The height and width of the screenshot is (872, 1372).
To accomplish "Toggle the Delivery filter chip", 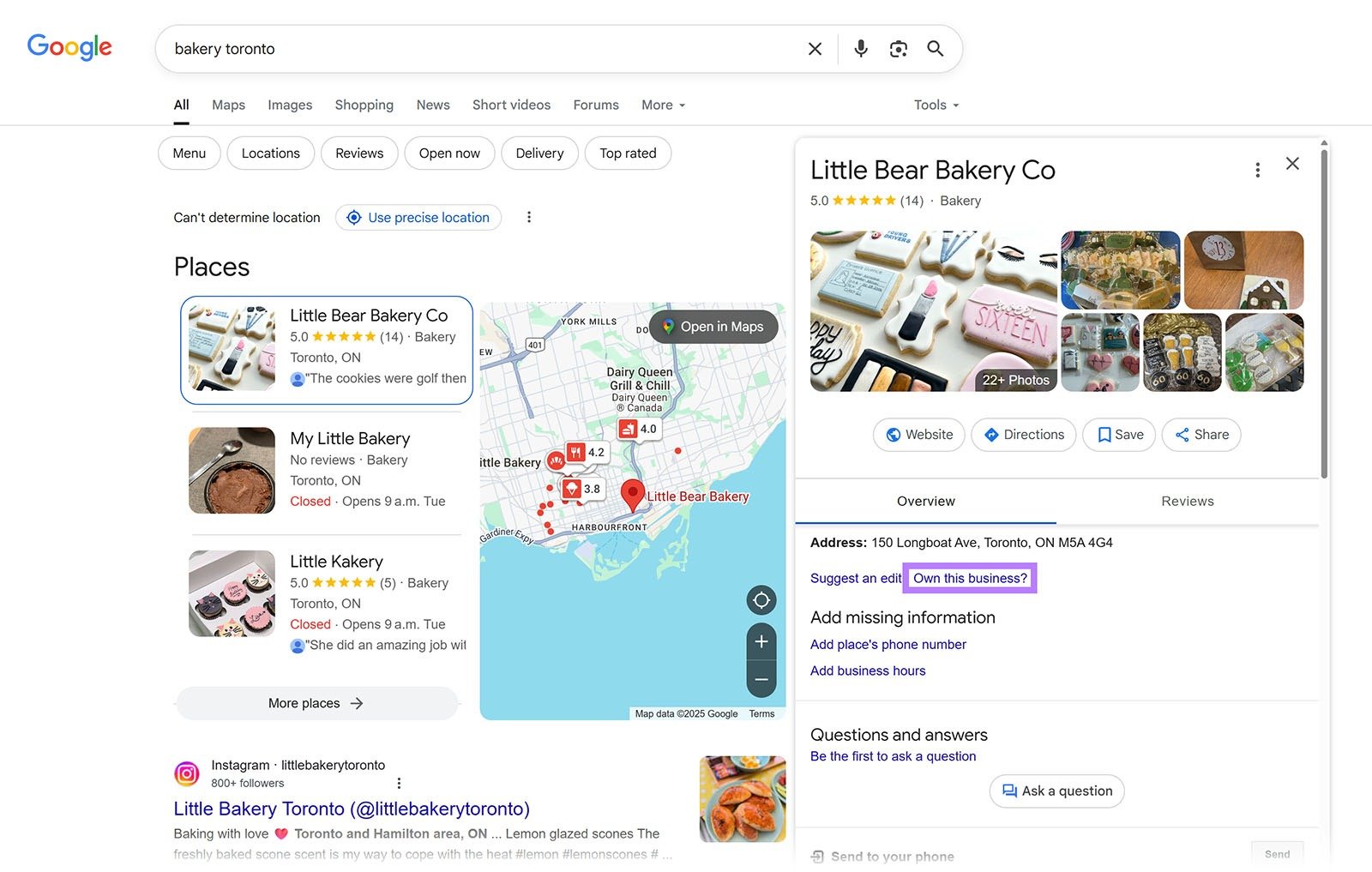I will [539, 153].
